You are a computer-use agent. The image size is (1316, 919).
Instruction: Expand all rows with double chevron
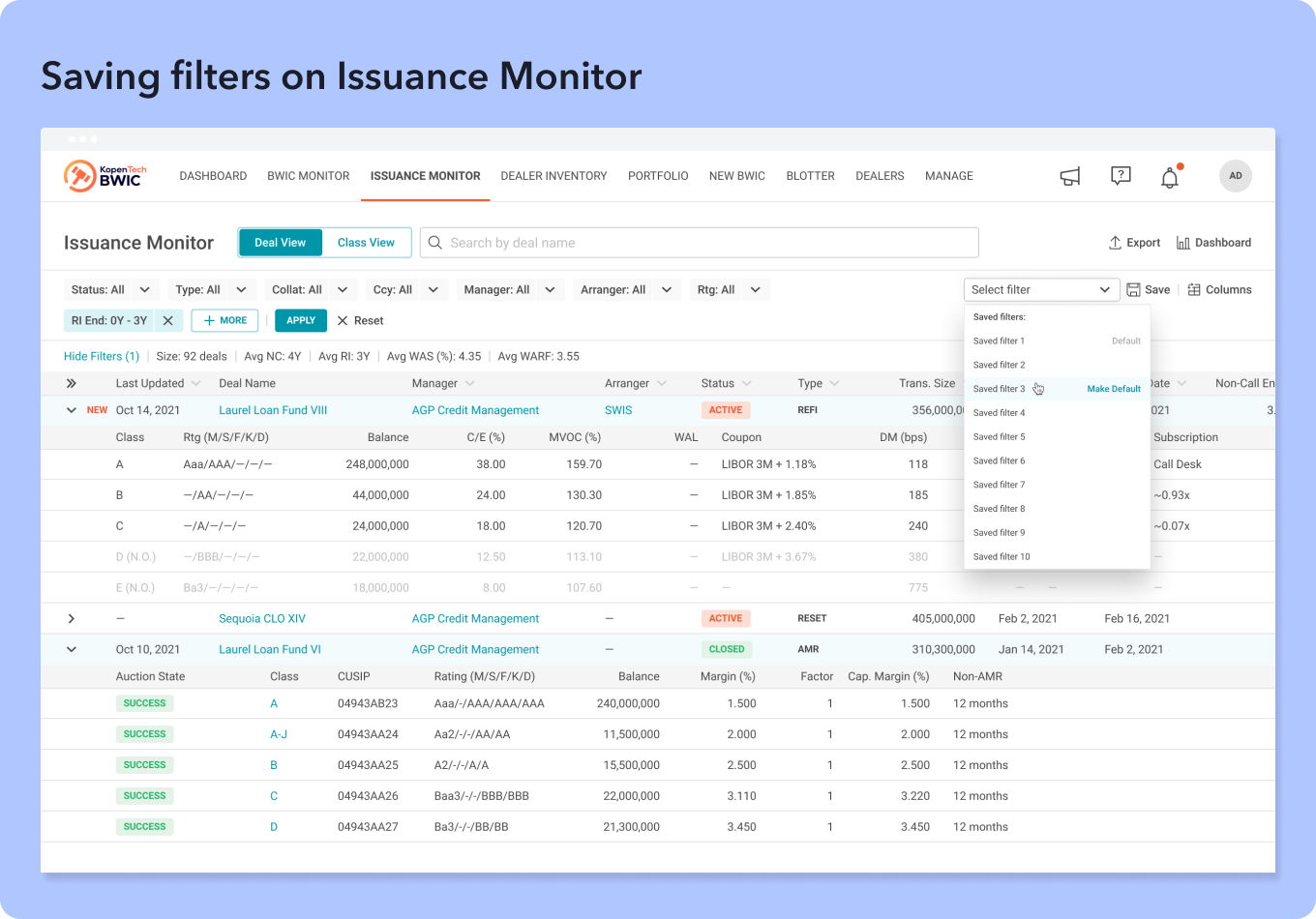[72, 383]
